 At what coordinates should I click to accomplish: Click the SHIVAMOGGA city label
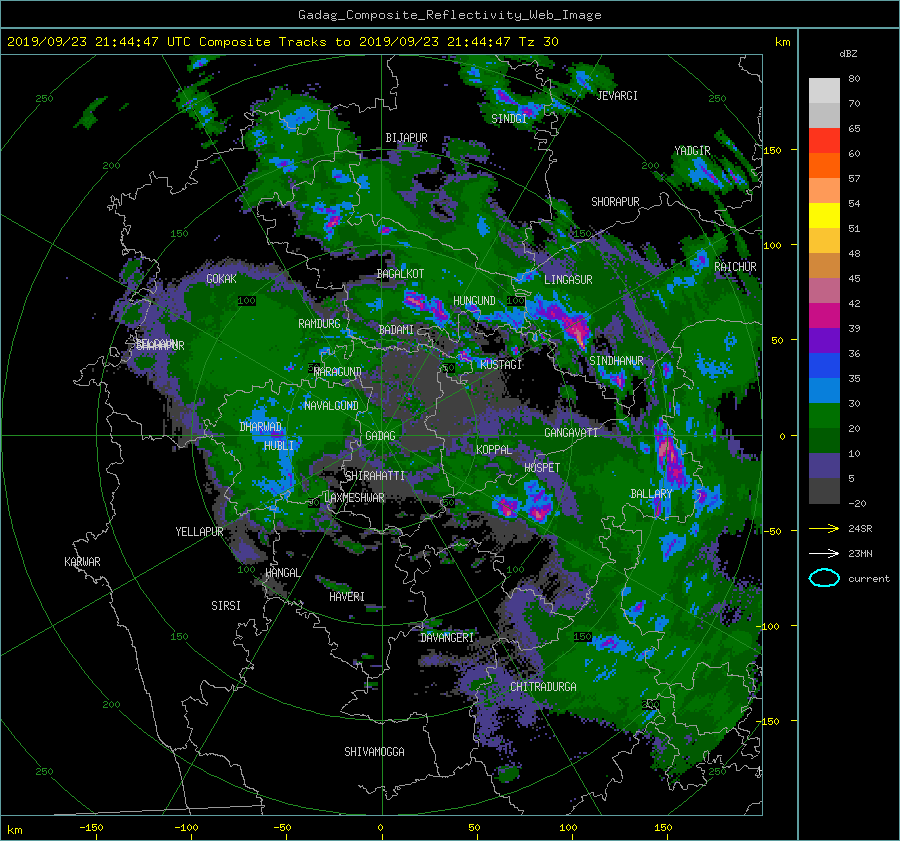(374, 752)
